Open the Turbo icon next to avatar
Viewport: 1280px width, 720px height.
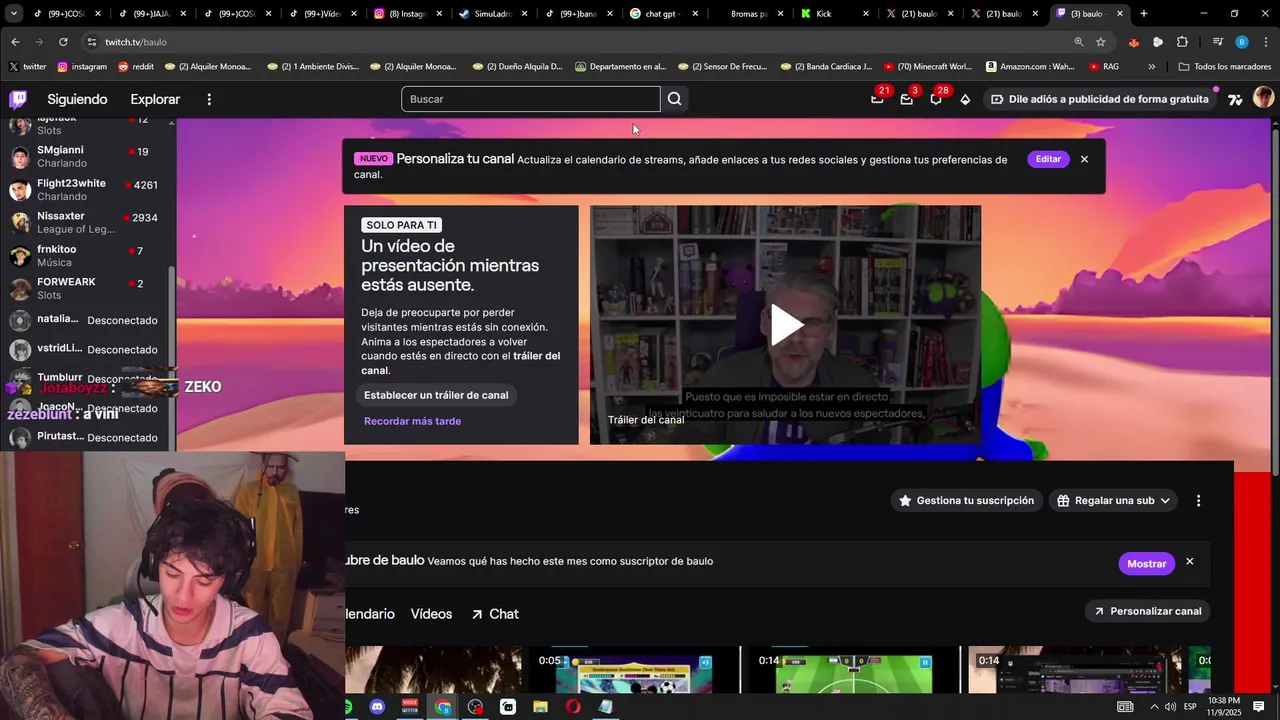pyautogui.click(x=1236, y=99)
